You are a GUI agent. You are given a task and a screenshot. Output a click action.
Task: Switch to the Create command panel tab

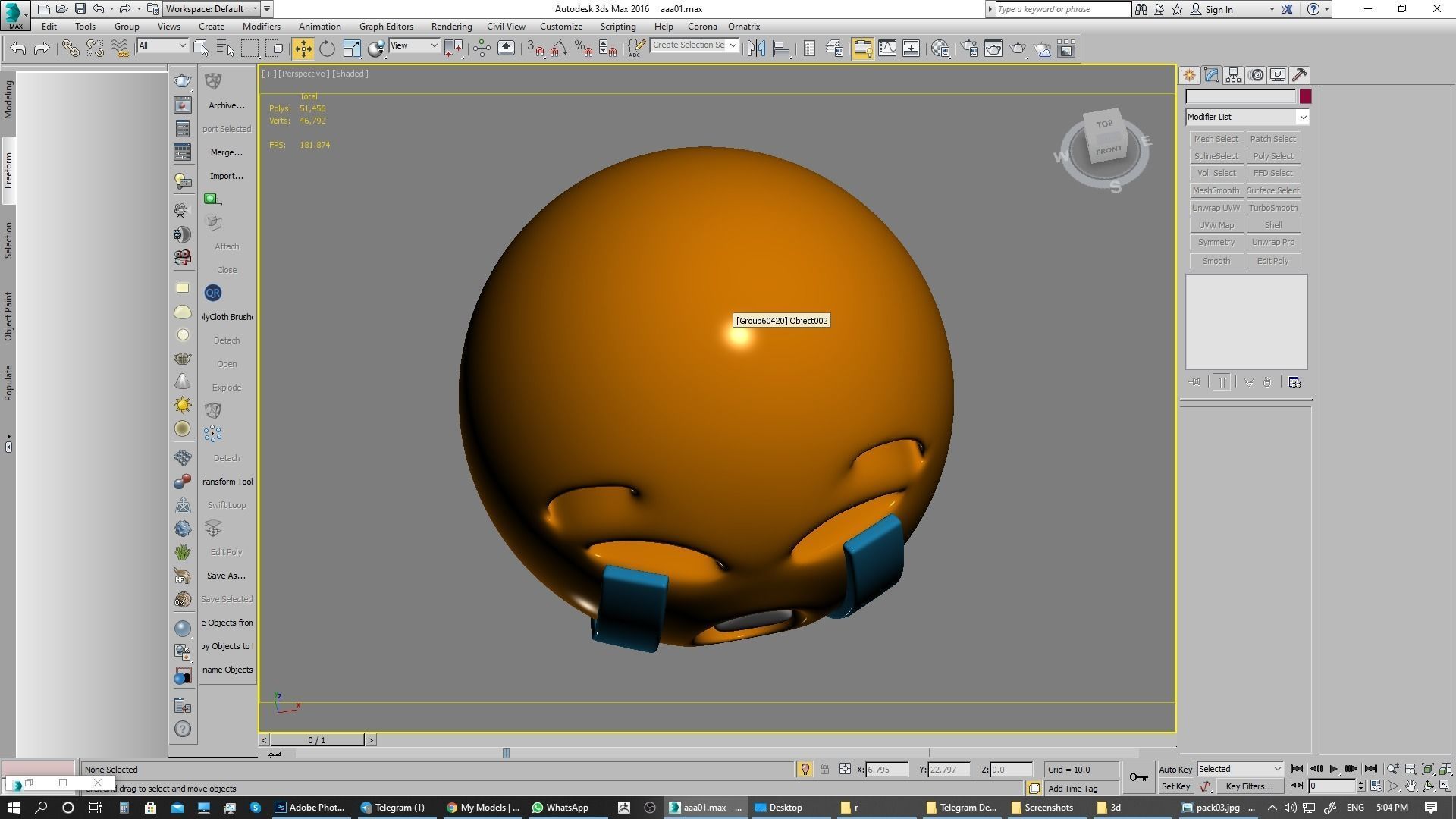[1189, 75]
